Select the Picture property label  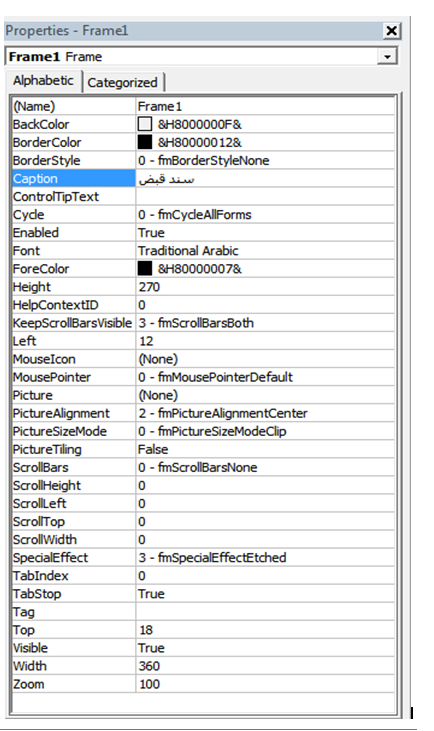33,395
